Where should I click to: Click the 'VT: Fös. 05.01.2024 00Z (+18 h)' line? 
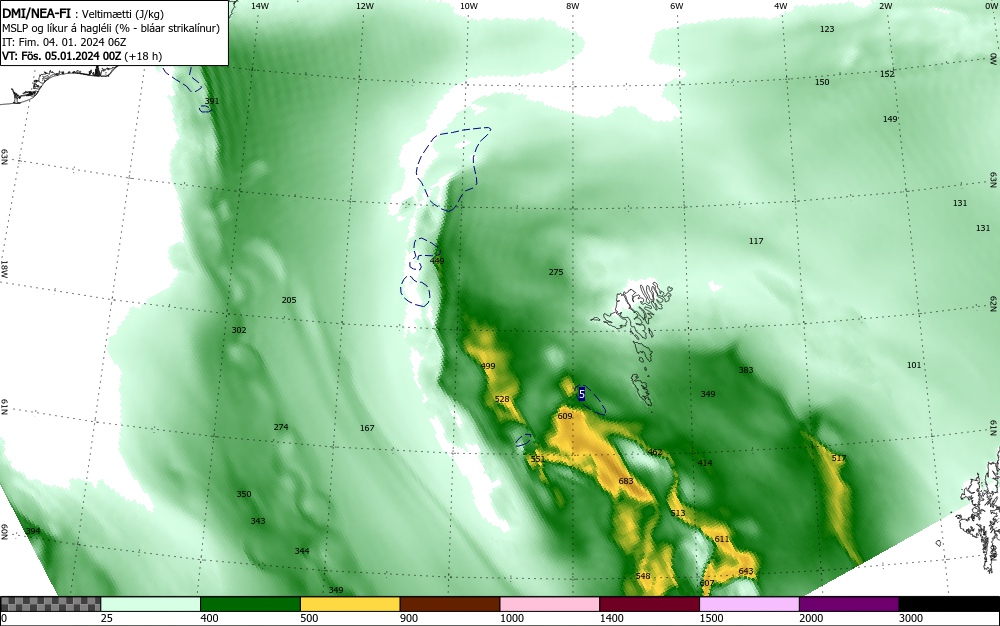pyautogui.click(x=82, y=56)
